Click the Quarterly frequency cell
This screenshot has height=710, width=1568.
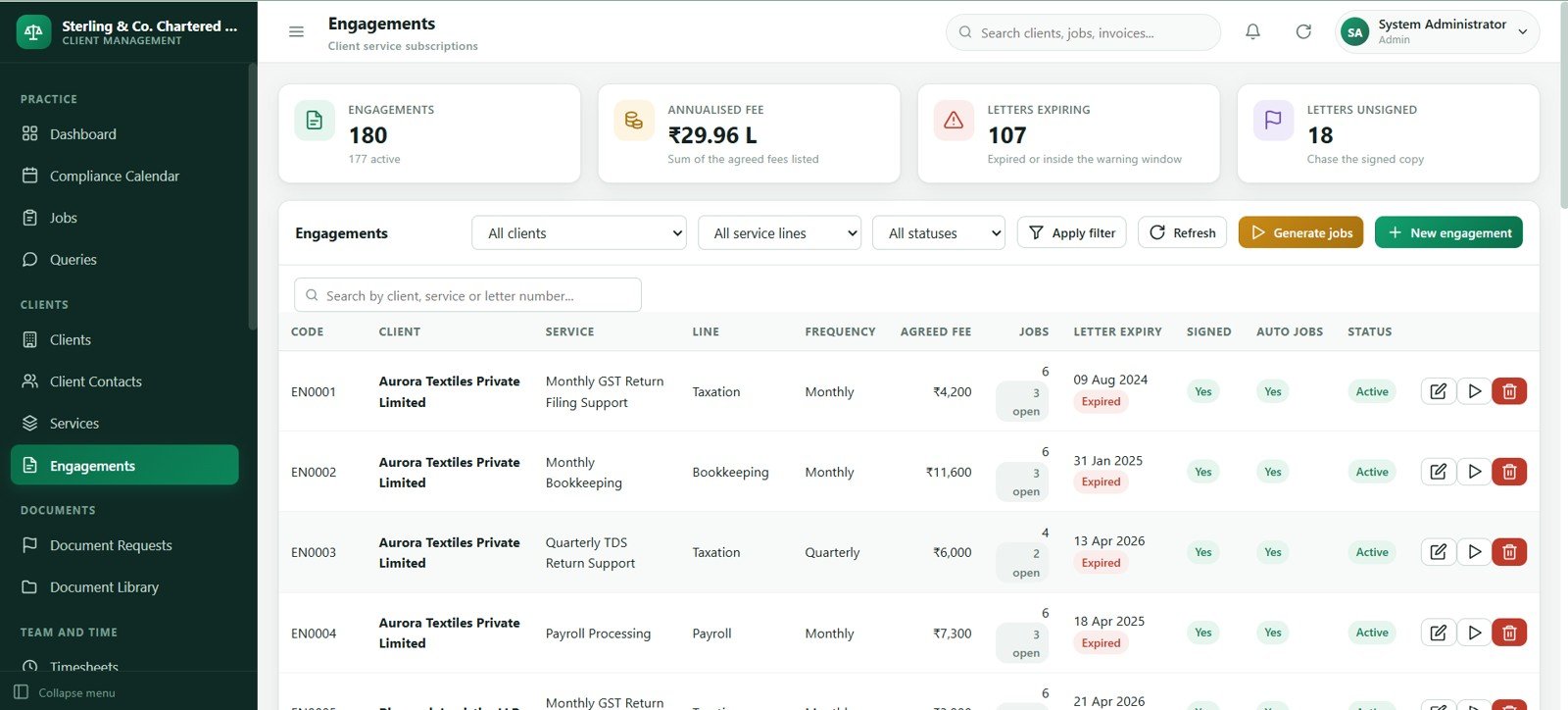pos(832,552)
